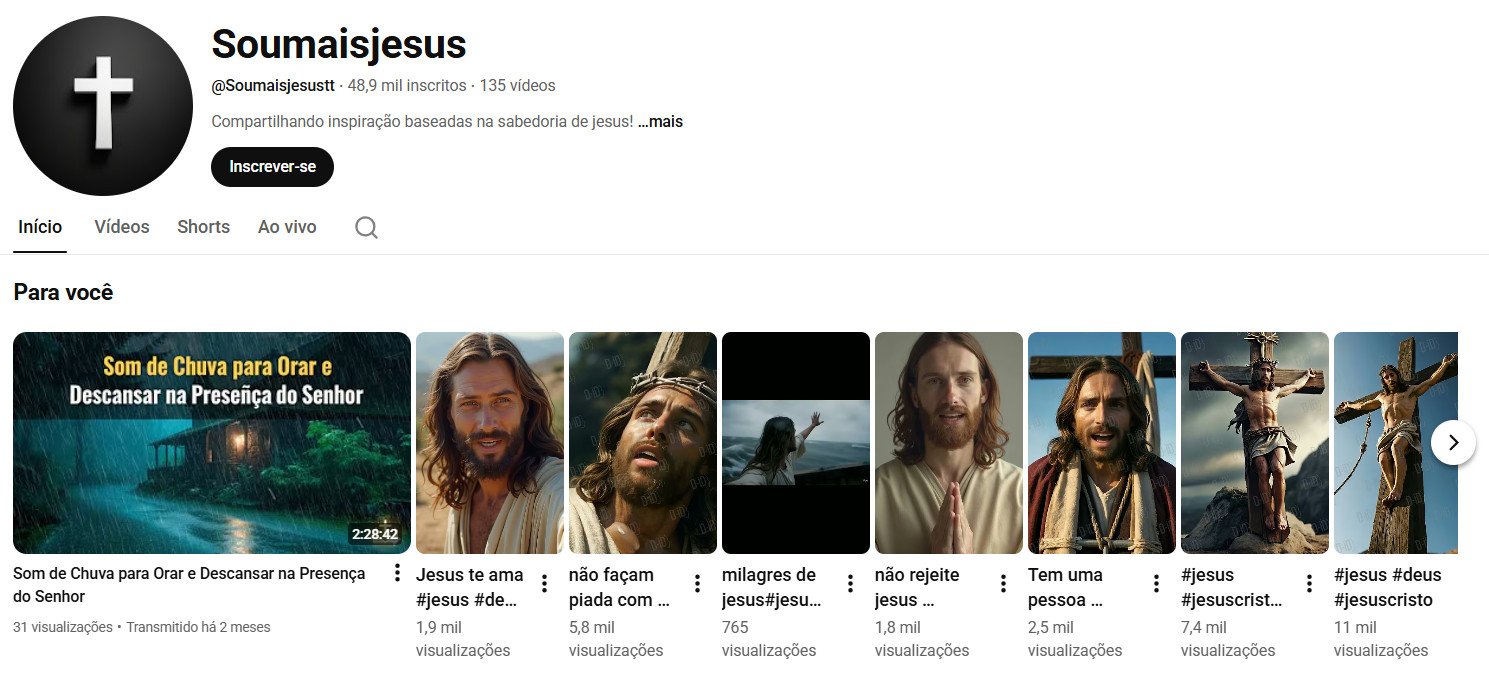Open options menu on '#jesus #jesuscrist' video

click(1309, 581)
